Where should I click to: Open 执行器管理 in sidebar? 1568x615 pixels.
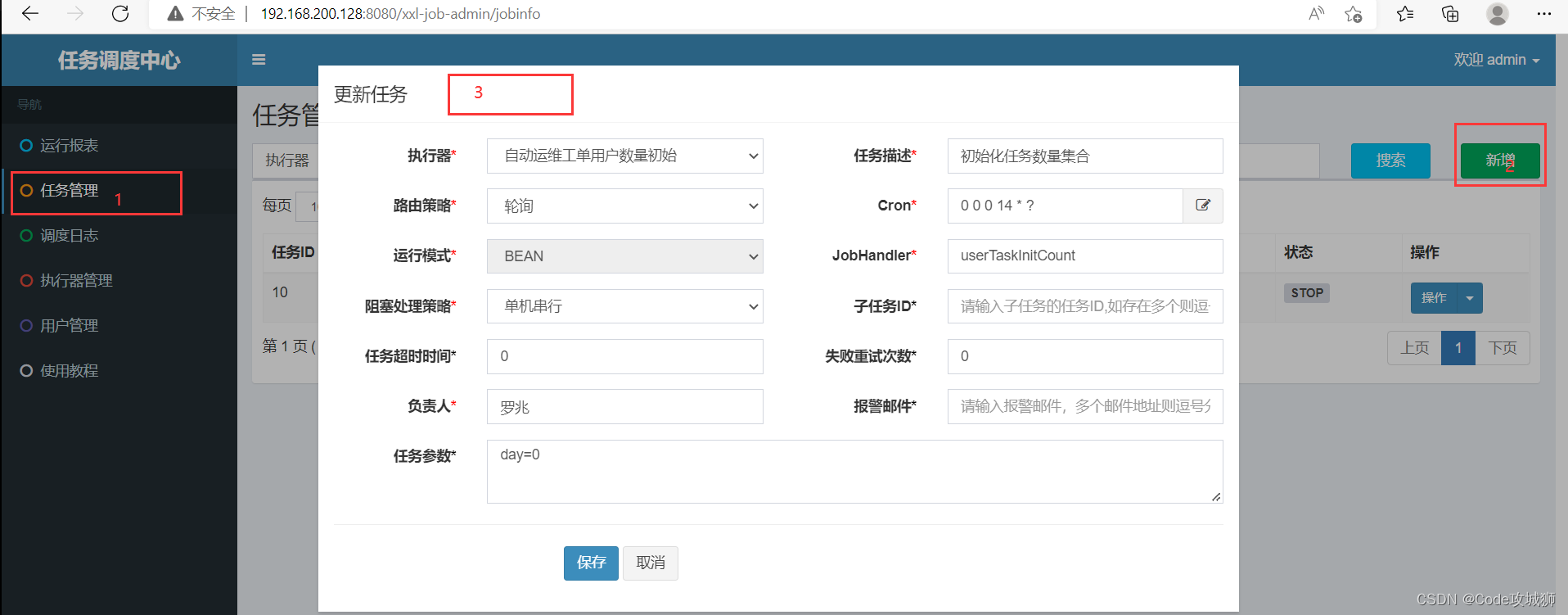tap(119, 281)
